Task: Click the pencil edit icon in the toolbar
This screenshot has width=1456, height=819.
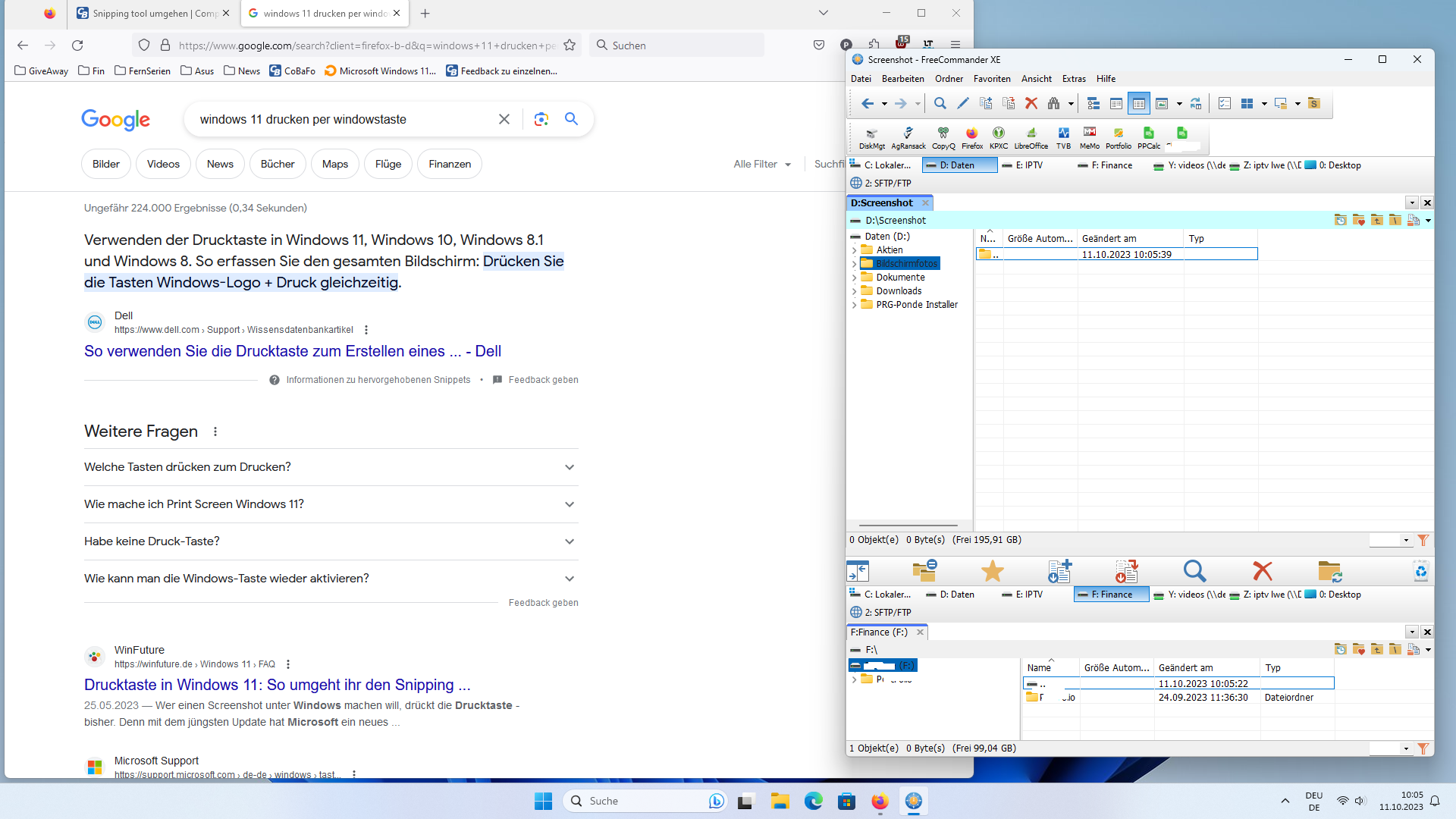Action: pos(963,104)
